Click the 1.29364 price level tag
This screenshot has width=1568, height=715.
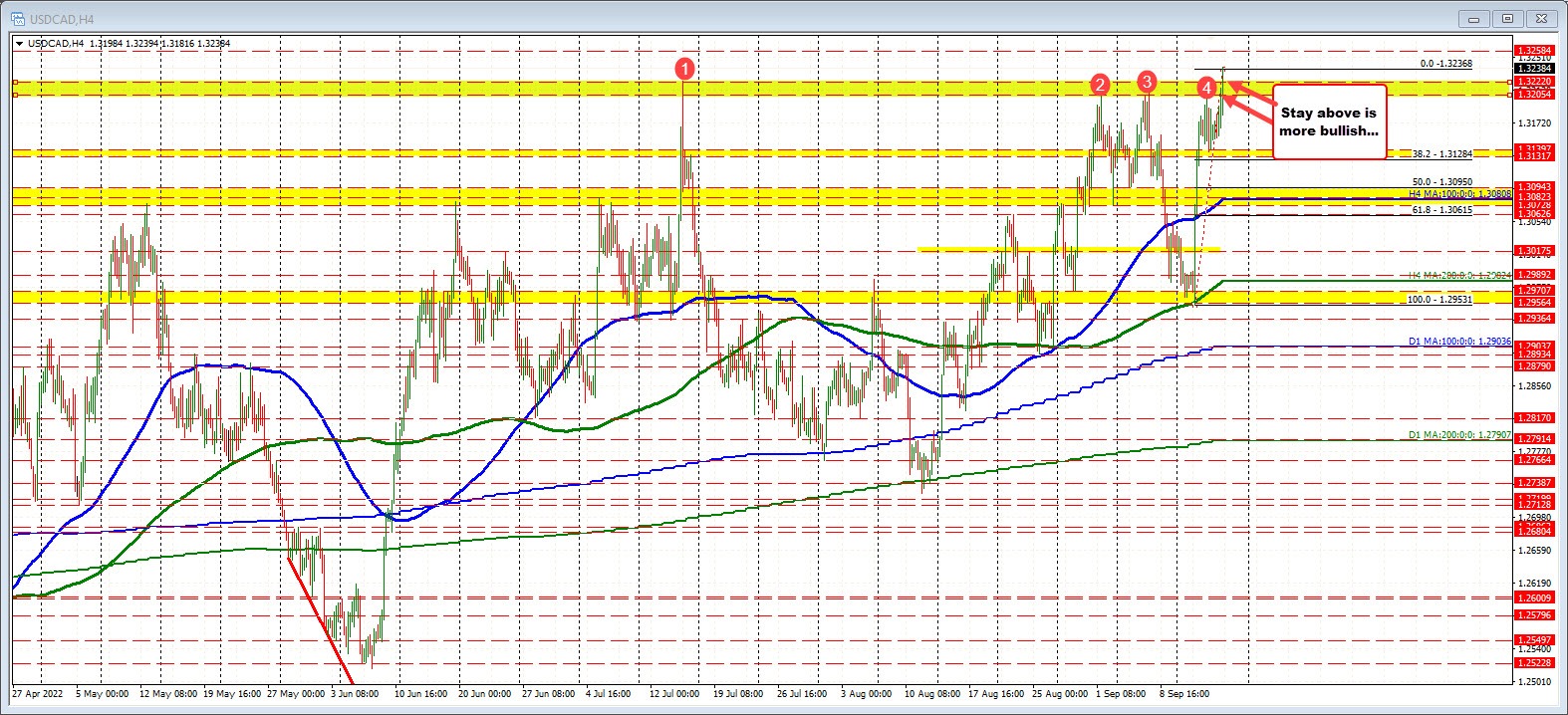tap(1532, 318)
